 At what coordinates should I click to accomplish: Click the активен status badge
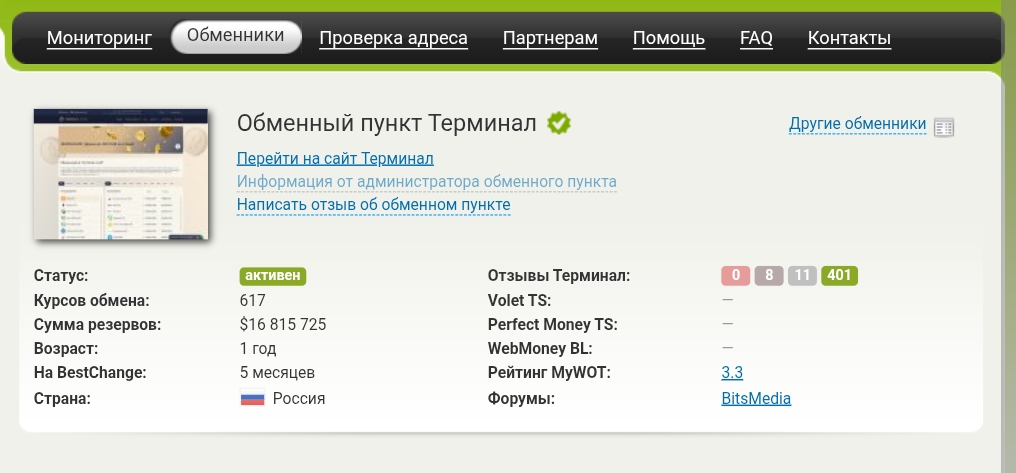coord(273,276)
